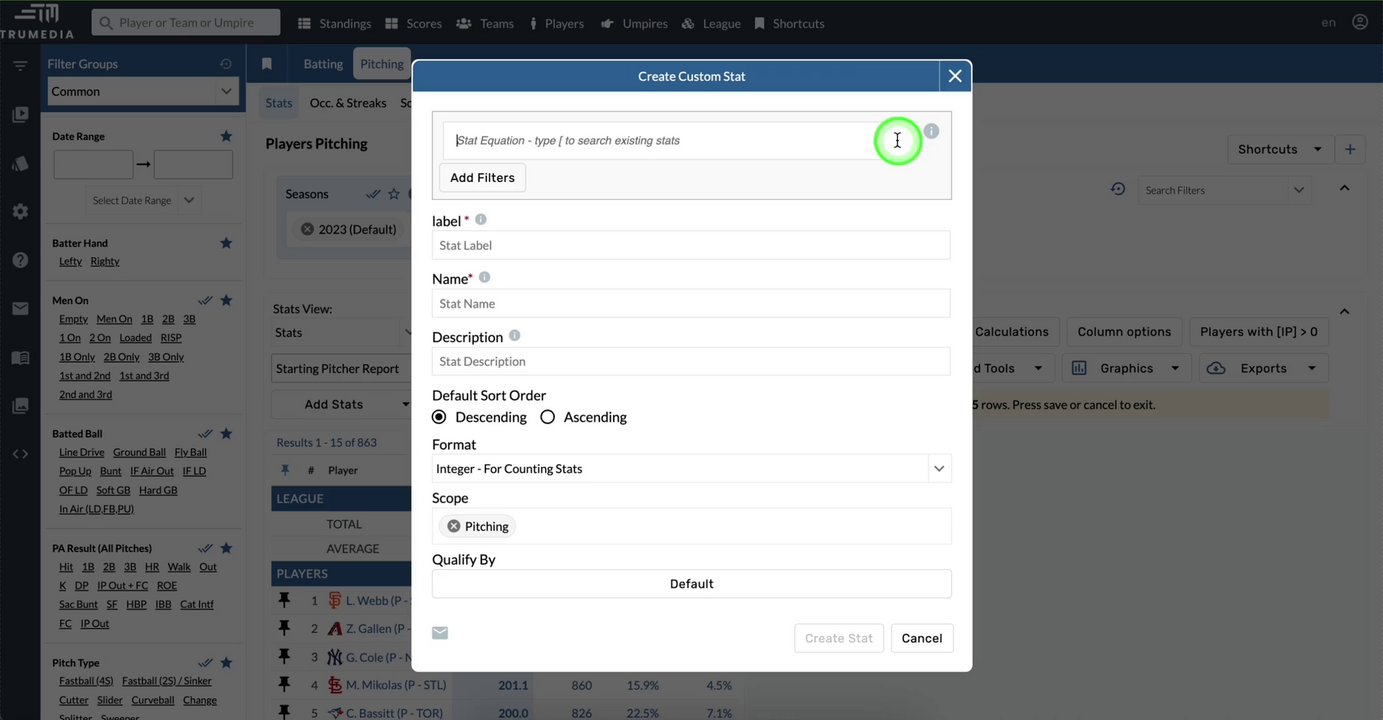
Task: Click the info icon next to Description
Action: [x=515, y=336]
